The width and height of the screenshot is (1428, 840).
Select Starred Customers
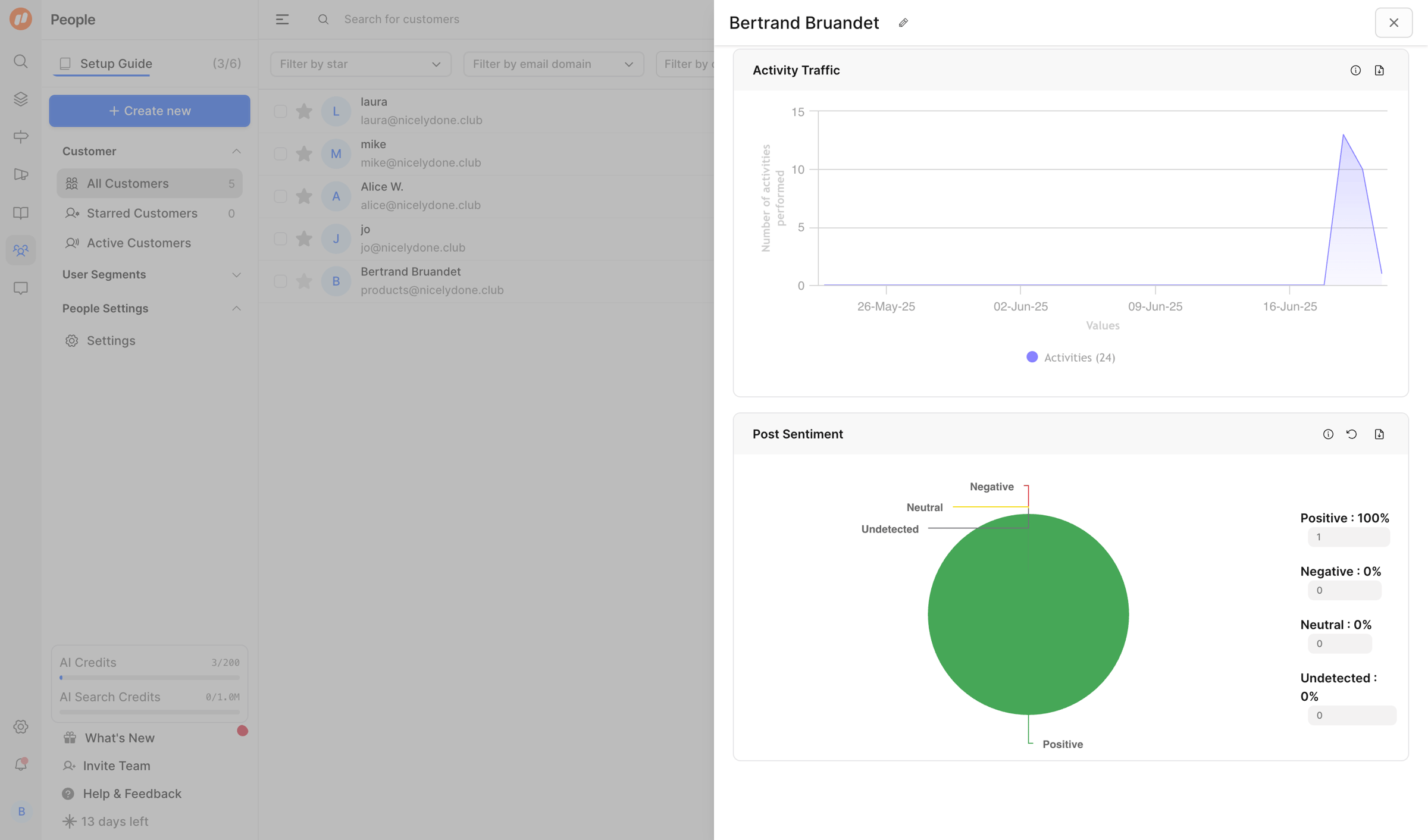(149, 213)
